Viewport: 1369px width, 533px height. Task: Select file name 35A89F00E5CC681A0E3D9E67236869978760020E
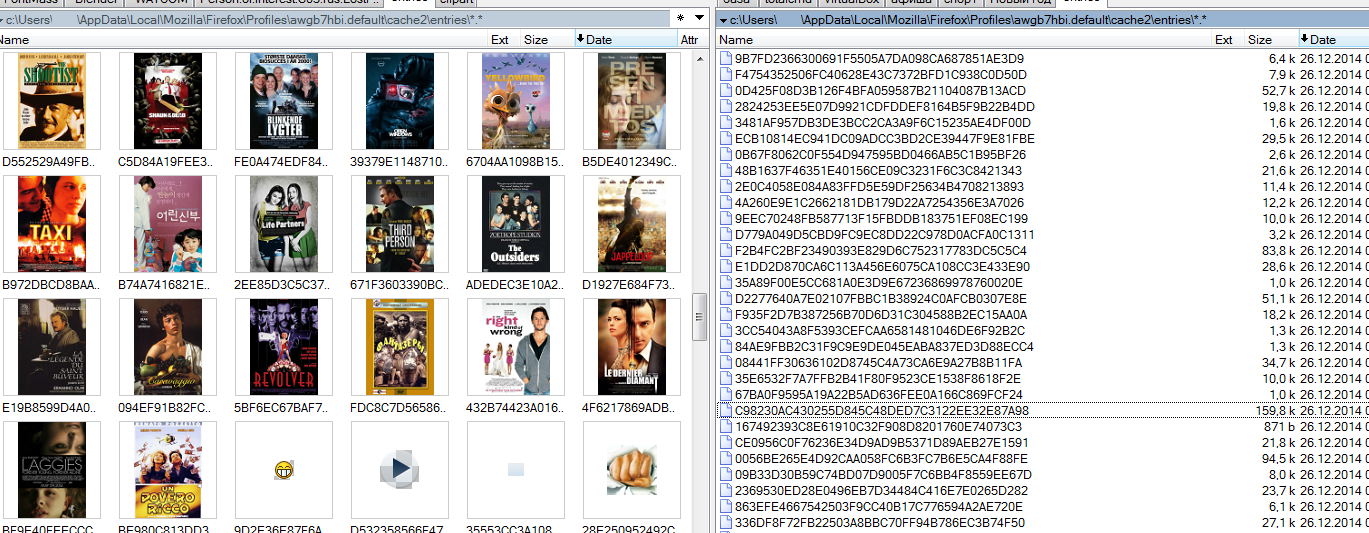click(x=880, y=283)
